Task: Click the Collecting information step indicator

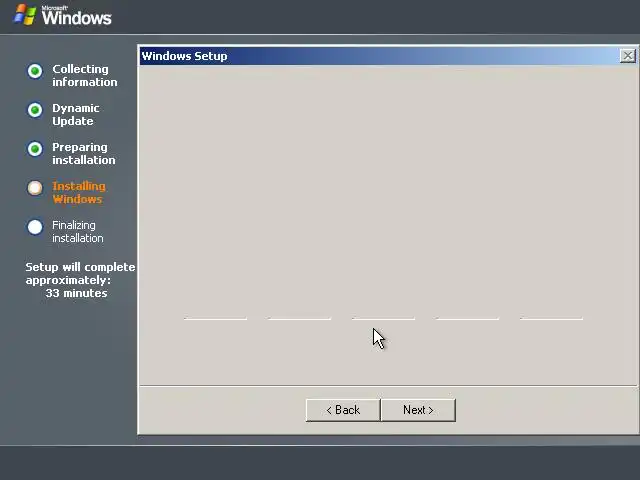Action: click(35, 71)
